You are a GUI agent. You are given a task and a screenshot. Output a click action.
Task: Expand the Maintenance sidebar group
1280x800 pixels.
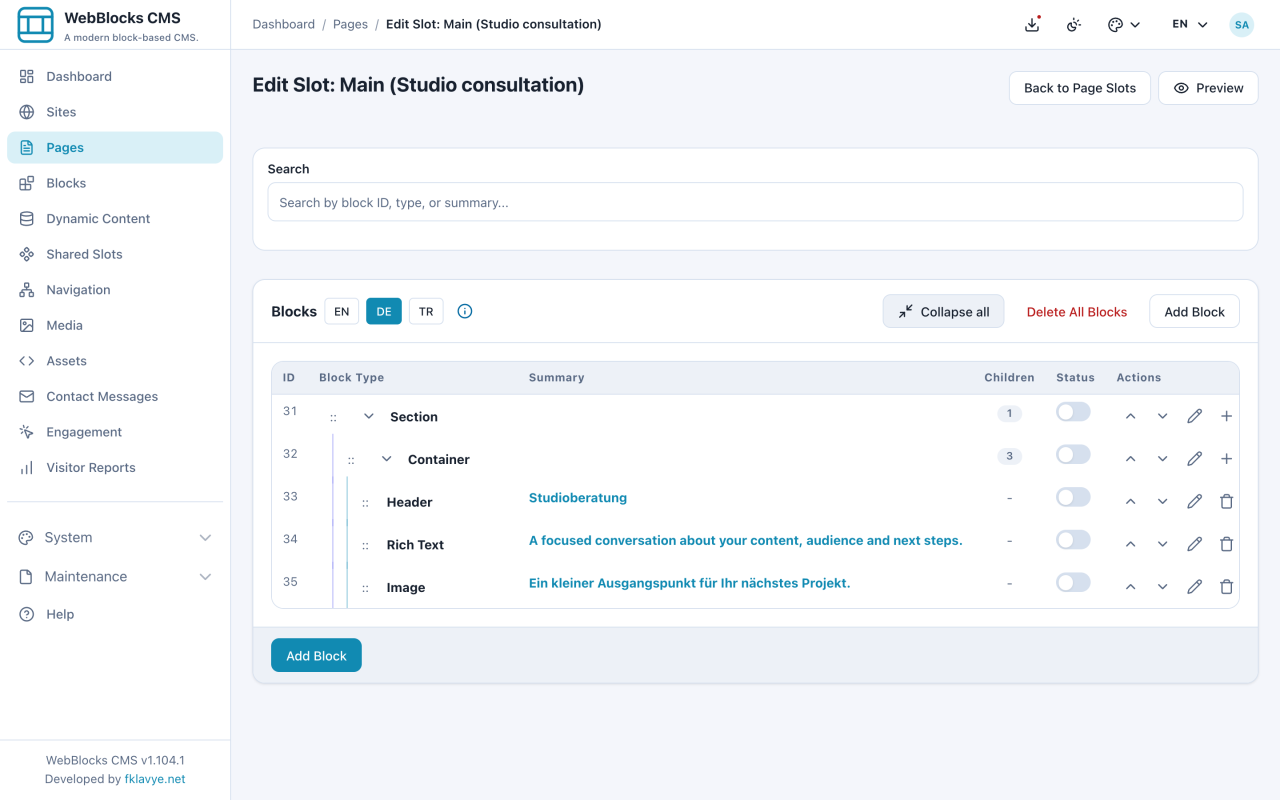point(115,576)
